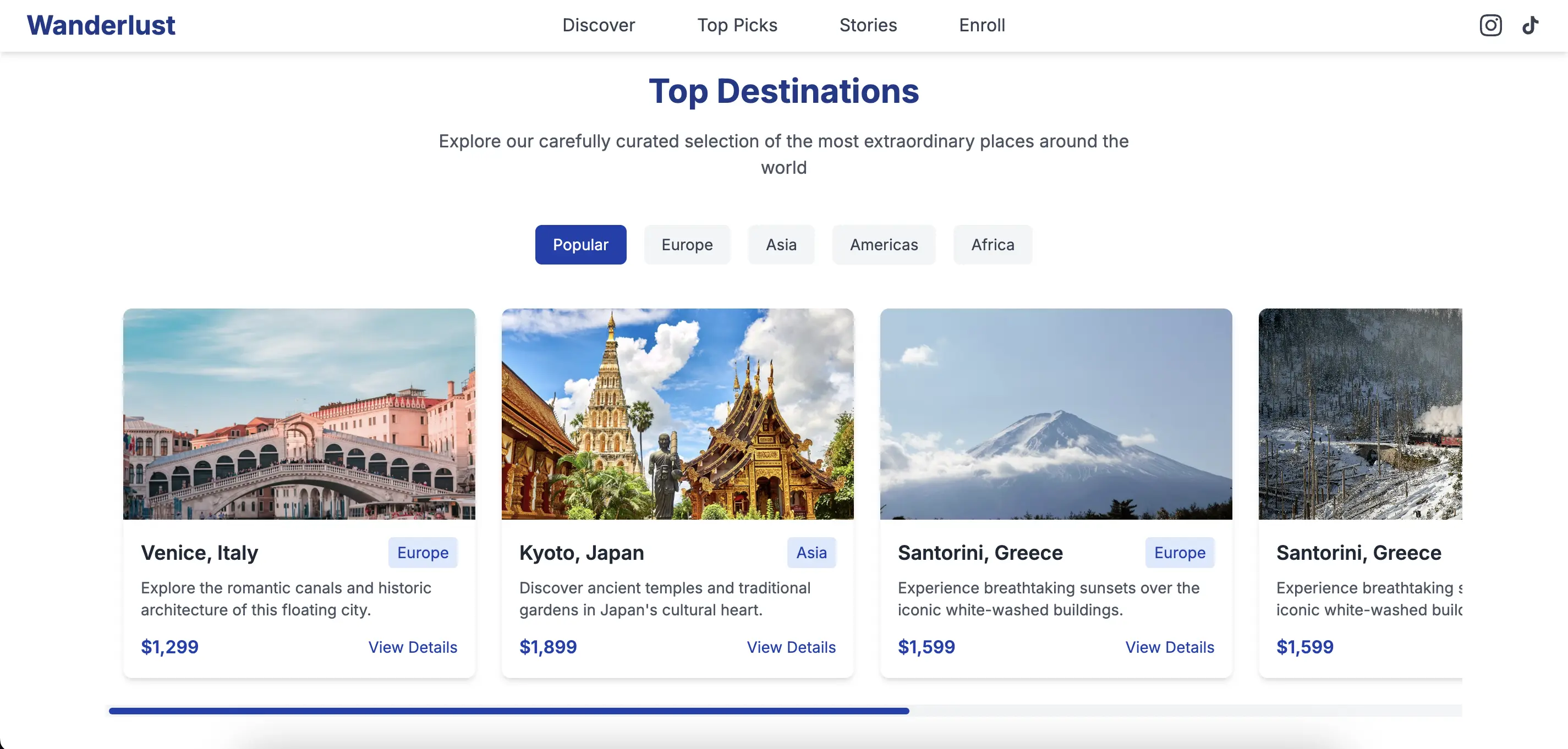1568x749 pixels.
Task: Click the $1,899 price text
Action: (x=548, y=647)
